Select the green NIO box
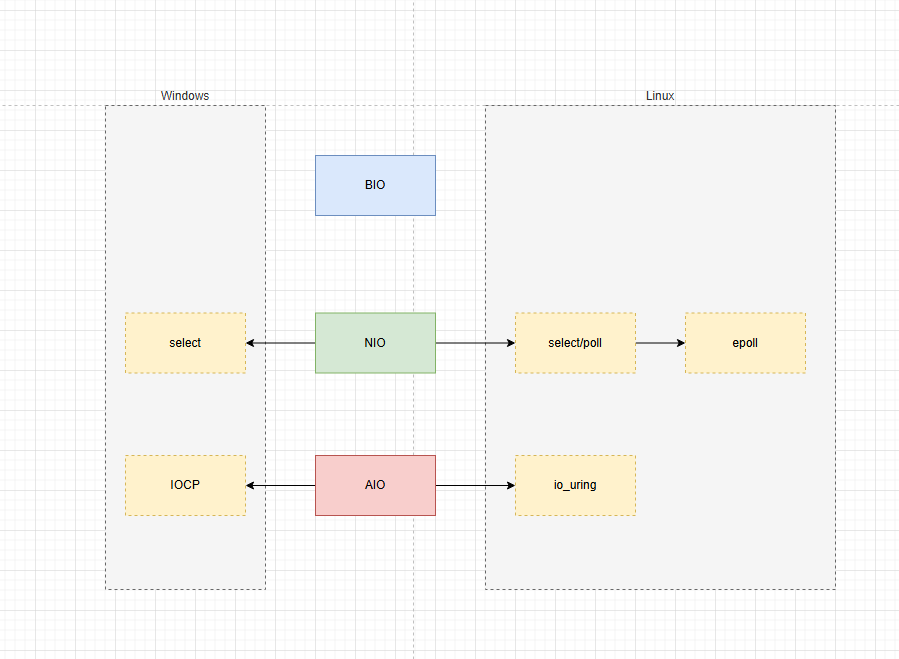The width and height of the screenshot is (899, 659). tap(375, 343)
